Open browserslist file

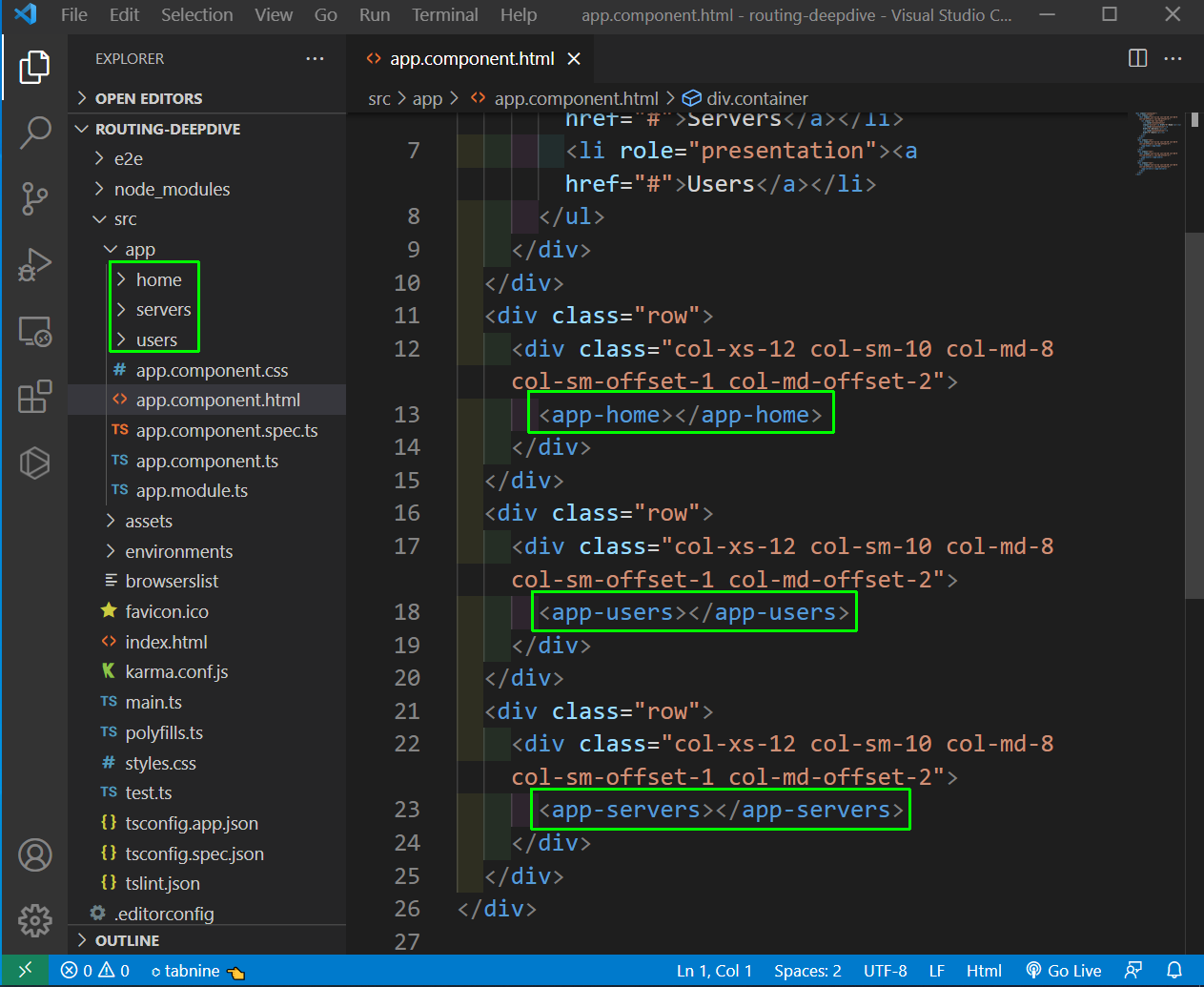(207, 582)
